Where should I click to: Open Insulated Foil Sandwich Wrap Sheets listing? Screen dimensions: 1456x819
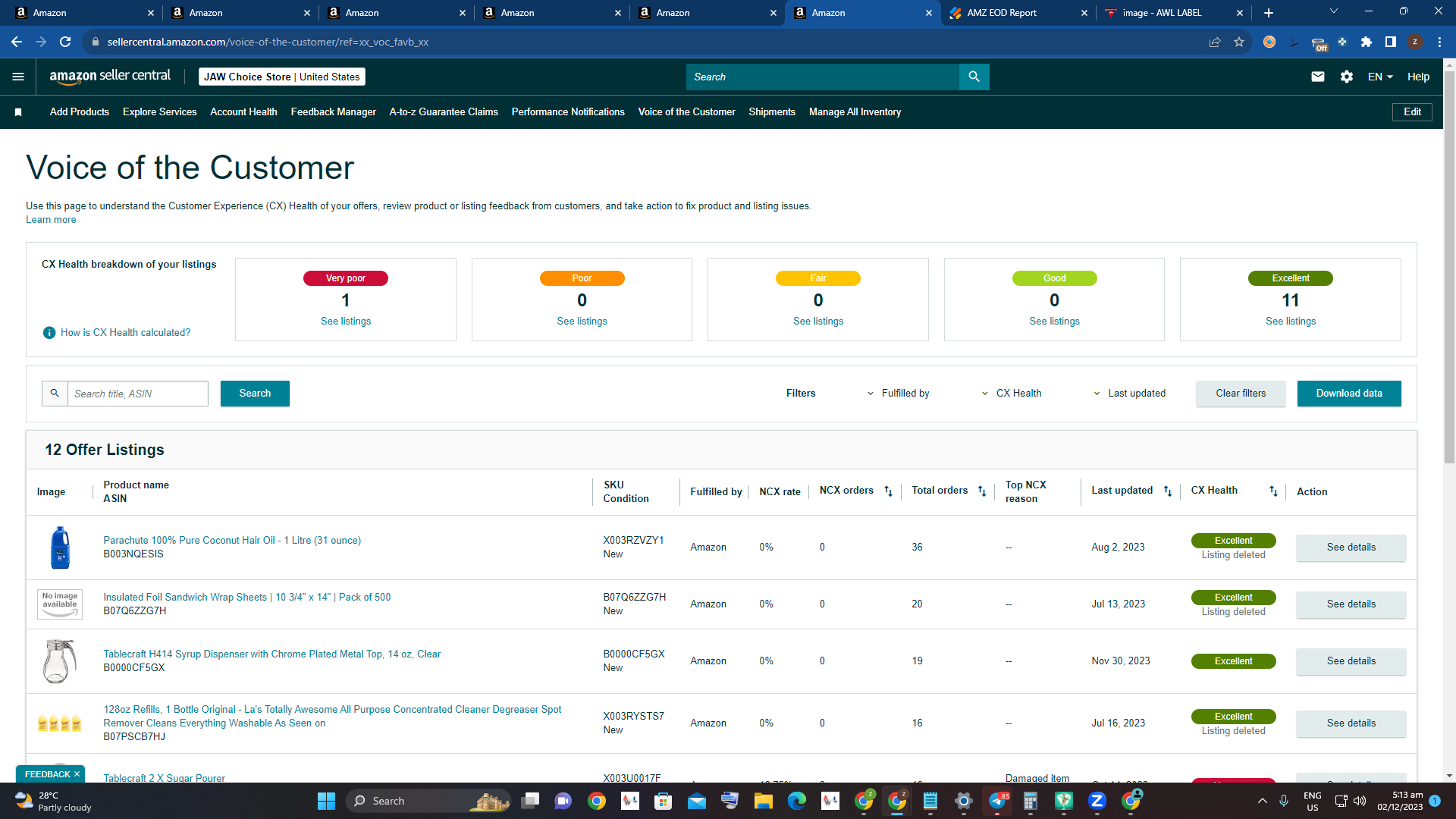tap(247, 598)
